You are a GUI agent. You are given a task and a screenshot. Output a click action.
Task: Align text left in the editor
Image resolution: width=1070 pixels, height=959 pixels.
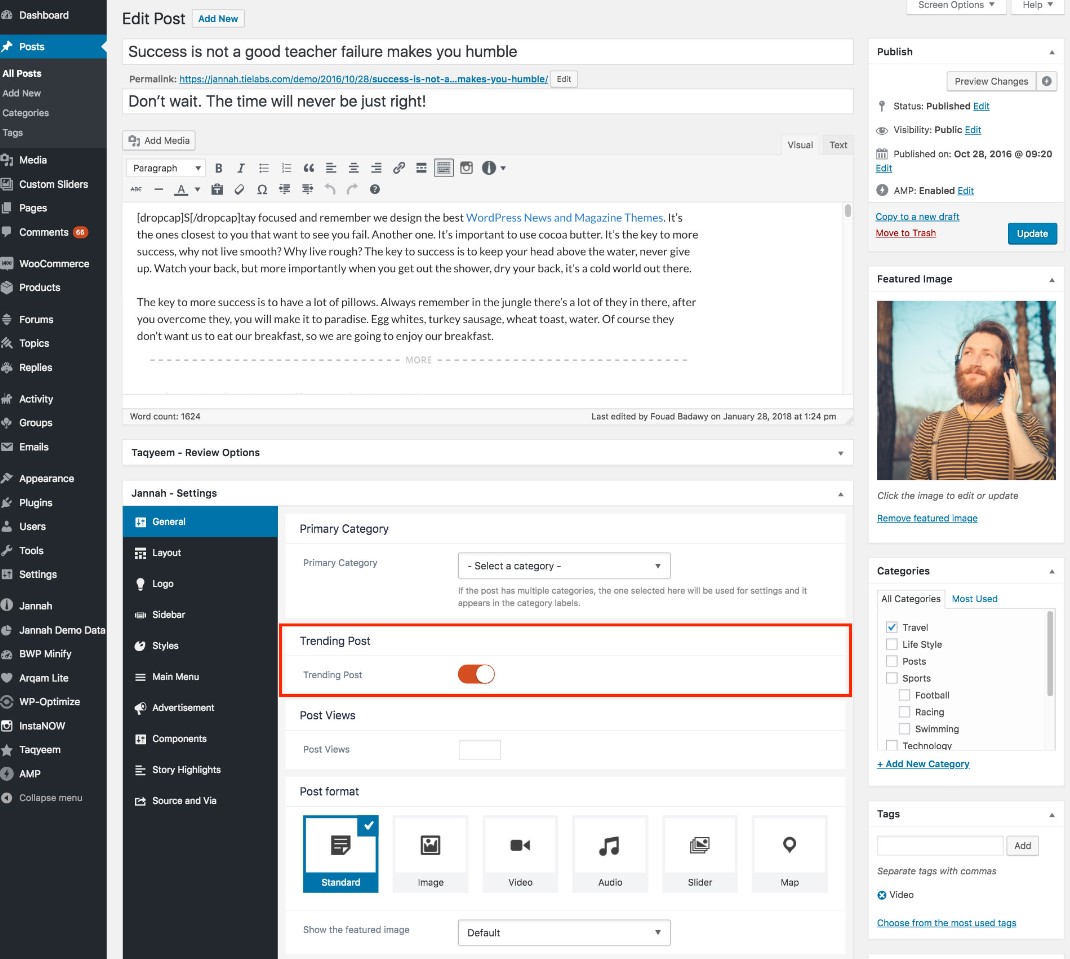coord(331,168)
